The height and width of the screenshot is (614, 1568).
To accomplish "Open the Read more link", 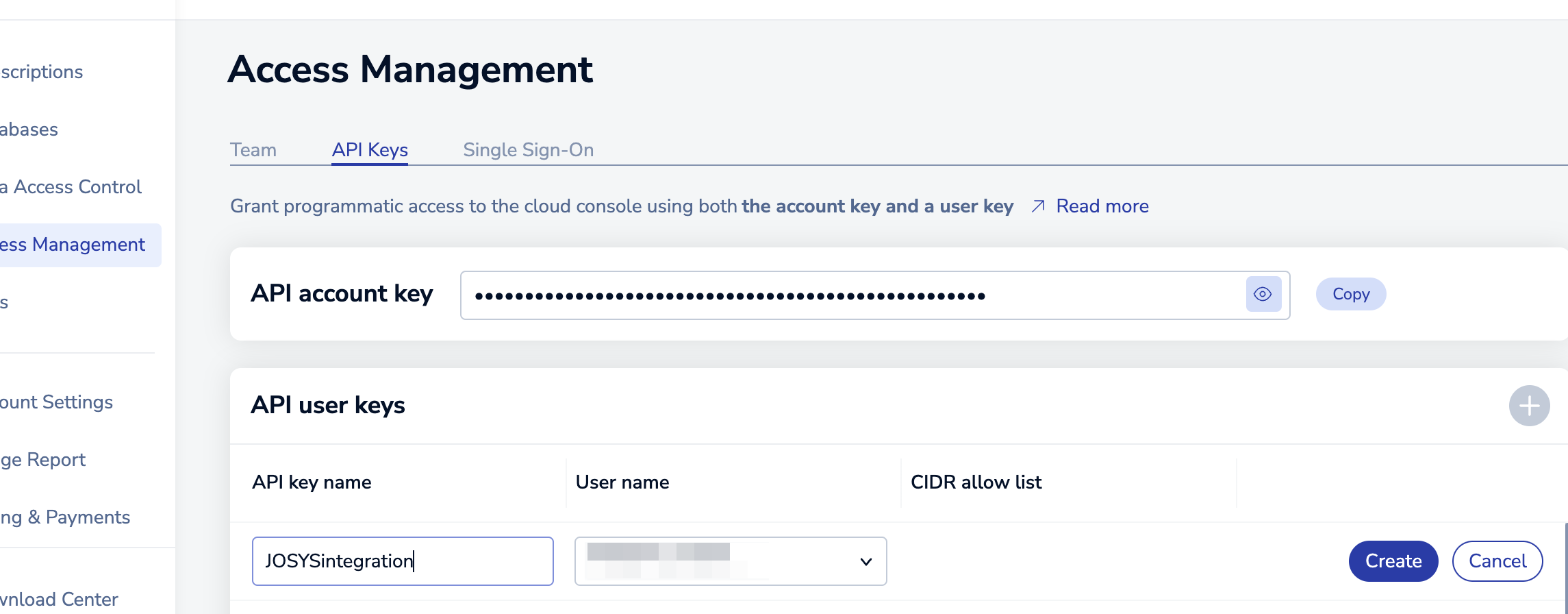I will 1102,206.
